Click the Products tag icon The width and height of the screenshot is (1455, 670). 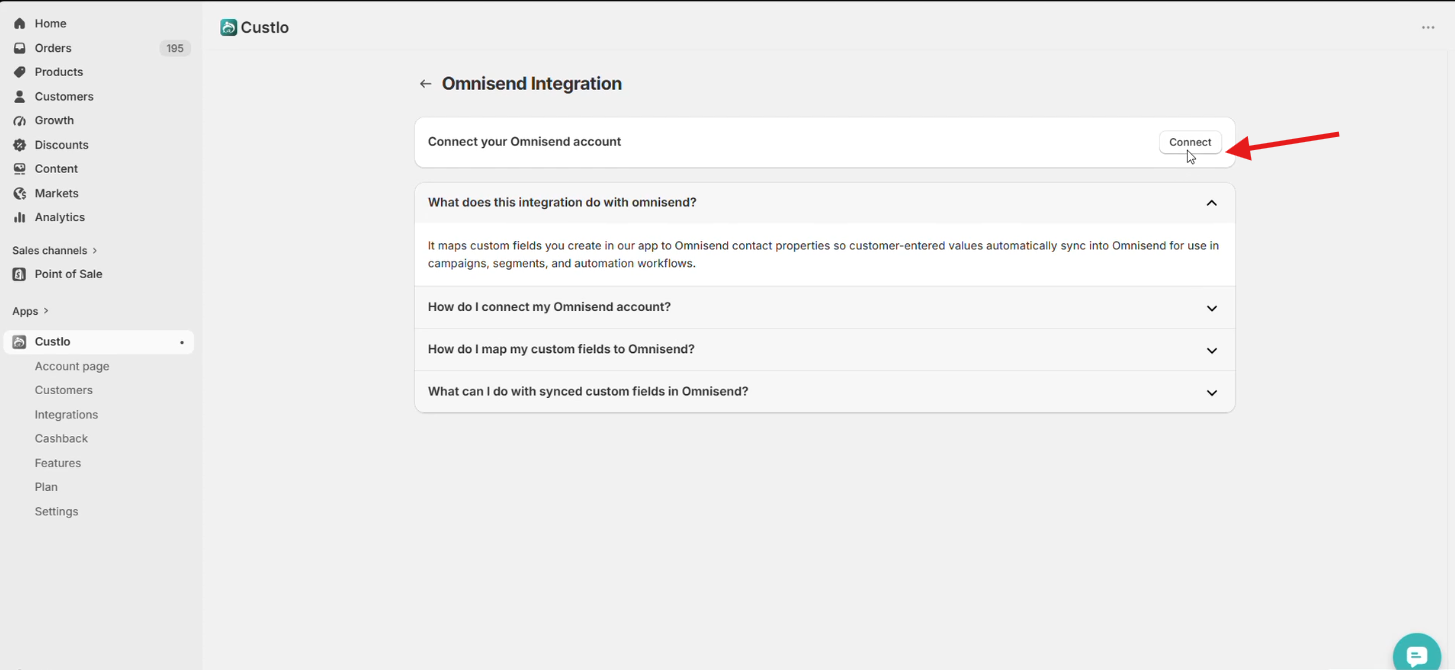point(19,72)
